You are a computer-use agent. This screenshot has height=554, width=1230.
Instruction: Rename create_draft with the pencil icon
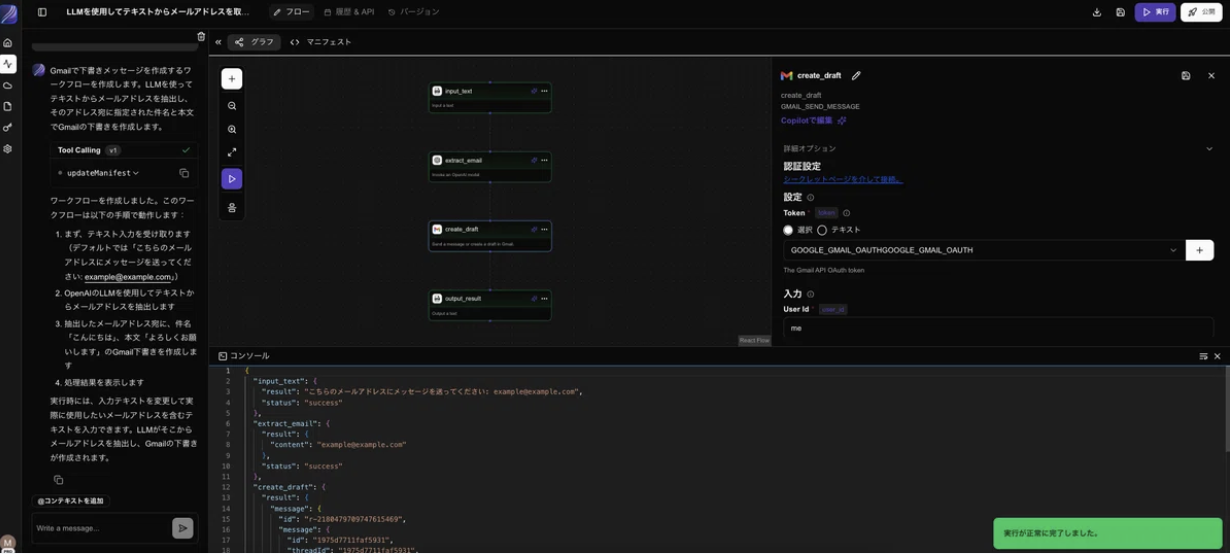coord(856,75)
